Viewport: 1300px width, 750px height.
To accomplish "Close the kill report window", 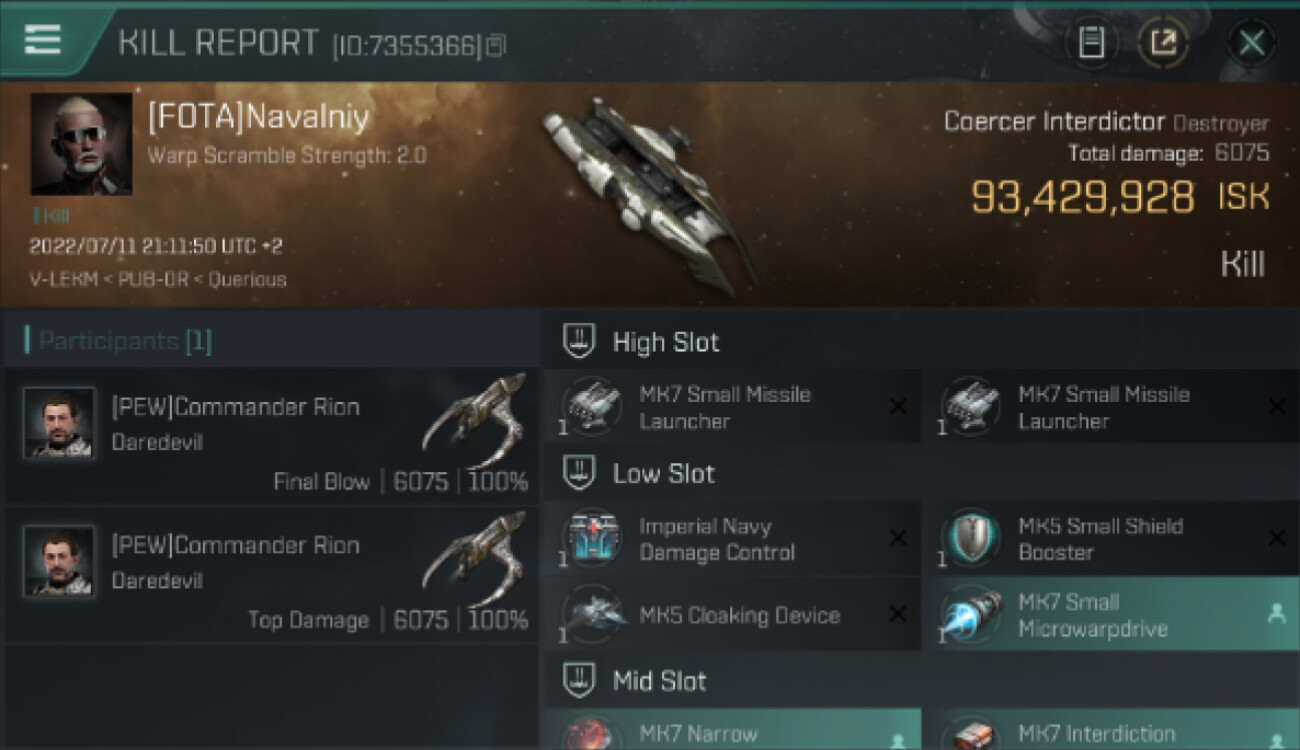I will (1251, 43).
